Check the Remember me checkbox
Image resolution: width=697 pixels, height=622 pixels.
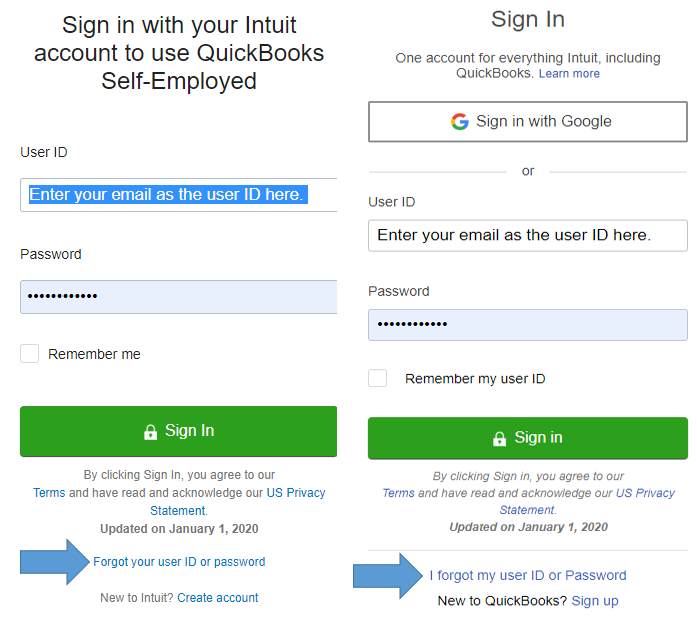(30, 354)
